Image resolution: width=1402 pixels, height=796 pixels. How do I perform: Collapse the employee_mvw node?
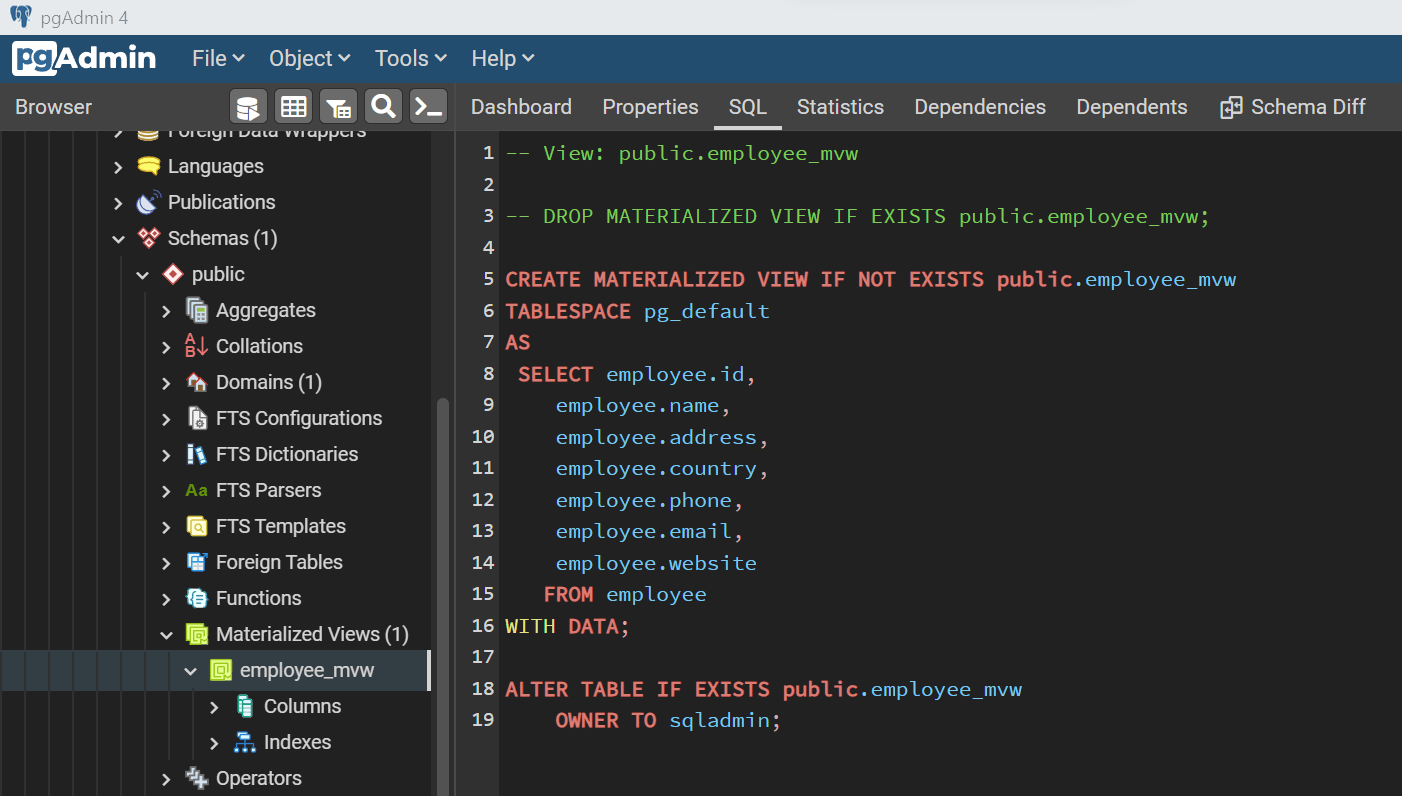(x=190, y=671)
